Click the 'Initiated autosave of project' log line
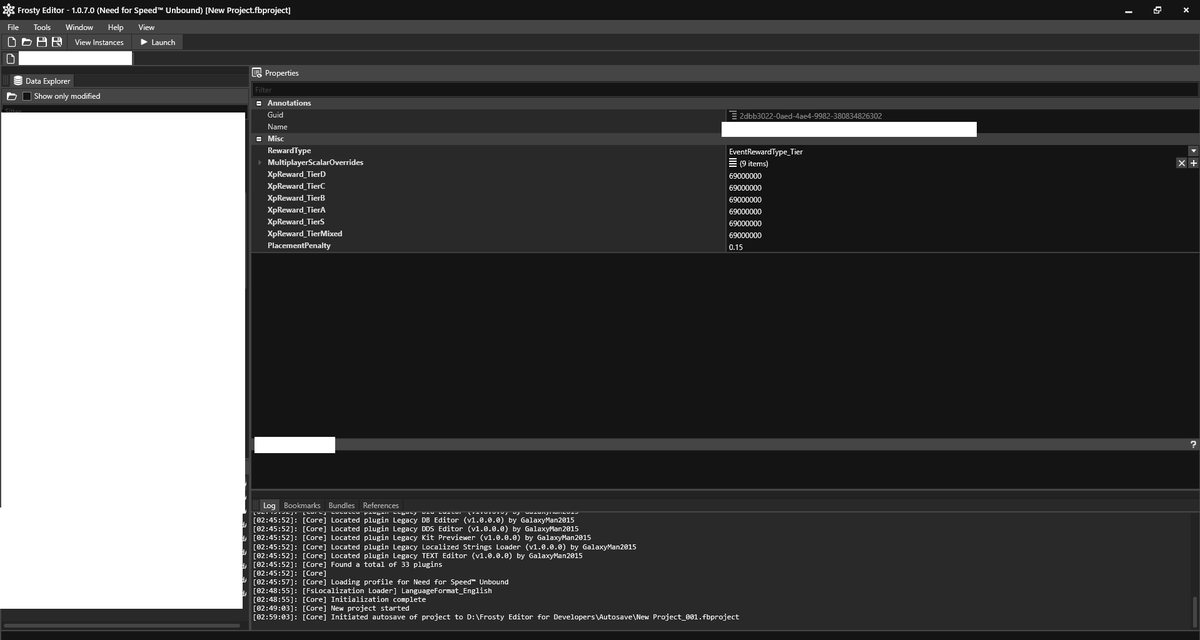Screen dimensions: 1200x640 496,617
